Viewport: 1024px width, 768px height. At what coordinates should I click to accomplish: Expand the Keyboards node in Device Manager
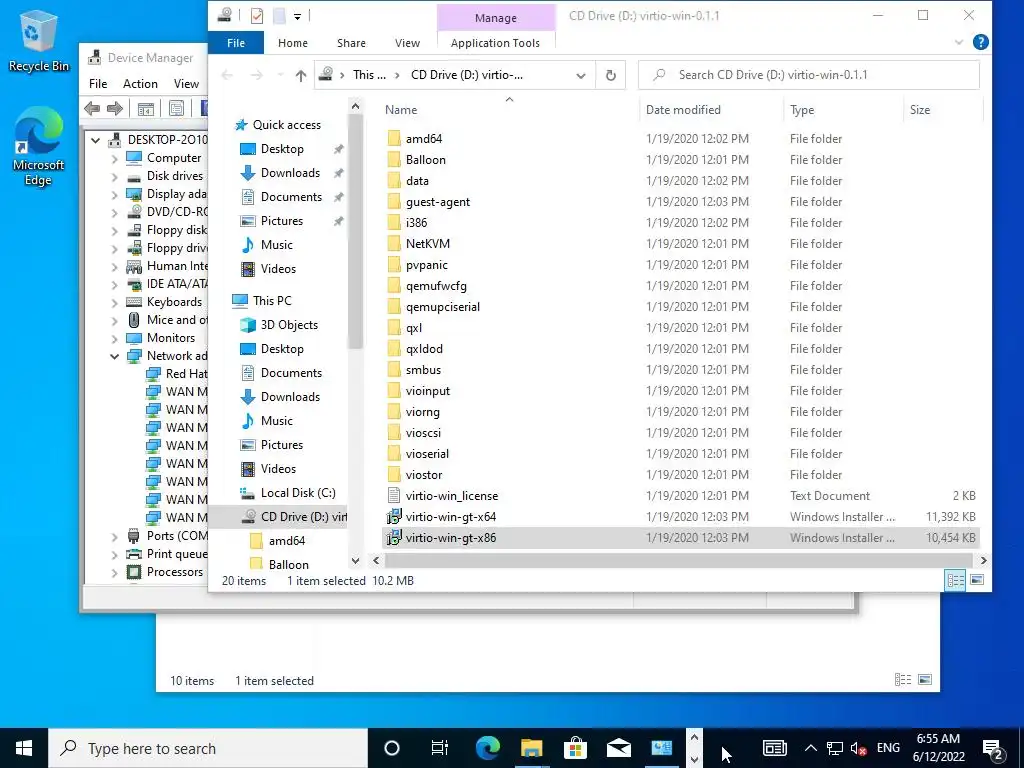point(115,302)
